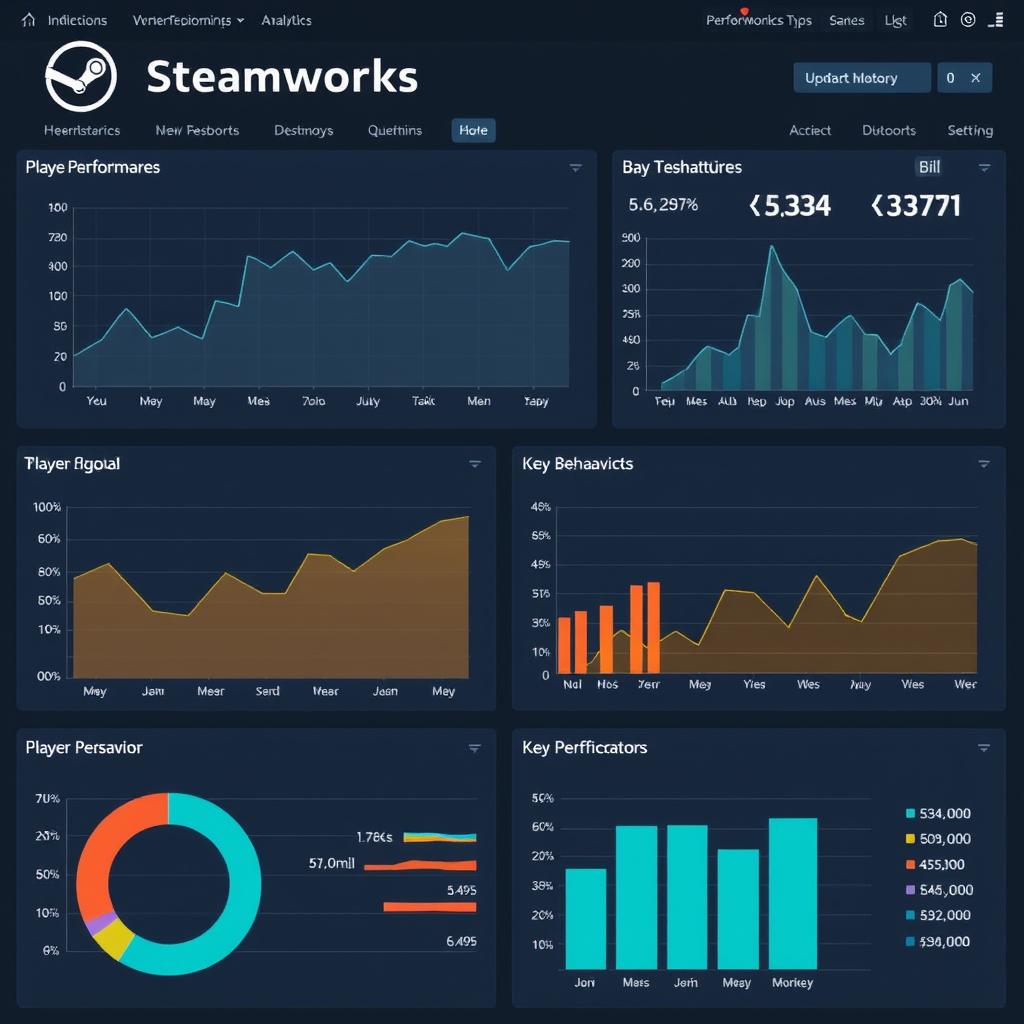Switch to the New Fesborts tab
The image size is (1024, 1024).
click(197, 130)
